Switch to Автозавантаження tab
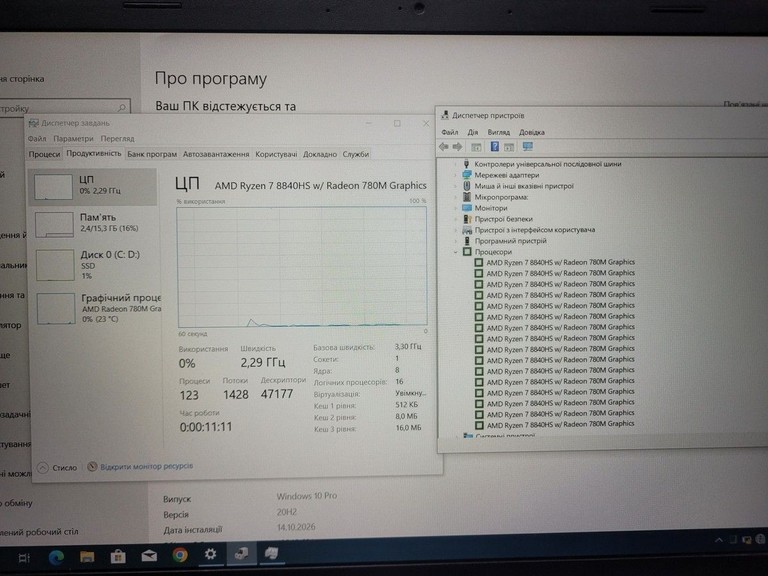Screen dimensions: 768x576 216,154
